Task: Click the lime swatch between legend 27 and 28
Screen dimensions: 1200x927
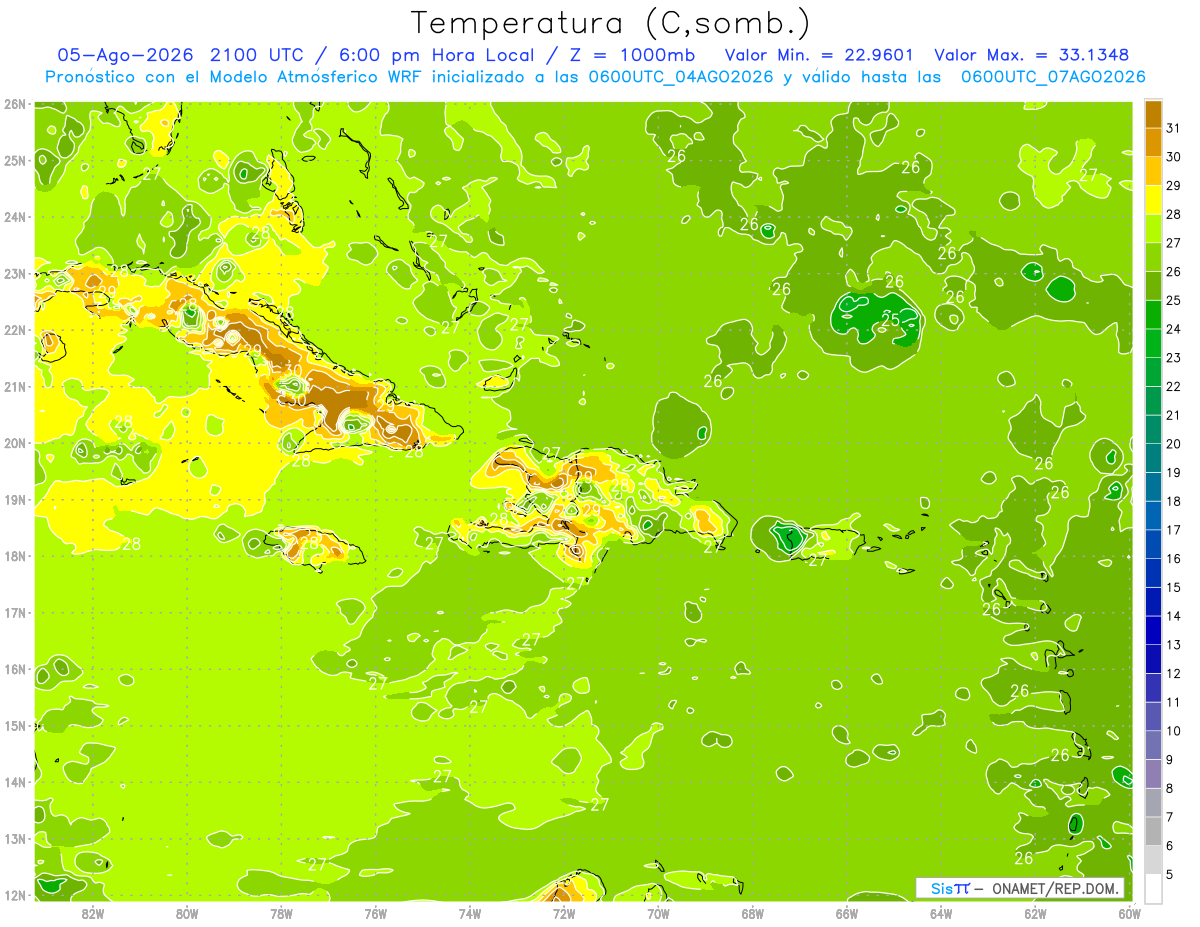Action: coord(1154,228)
